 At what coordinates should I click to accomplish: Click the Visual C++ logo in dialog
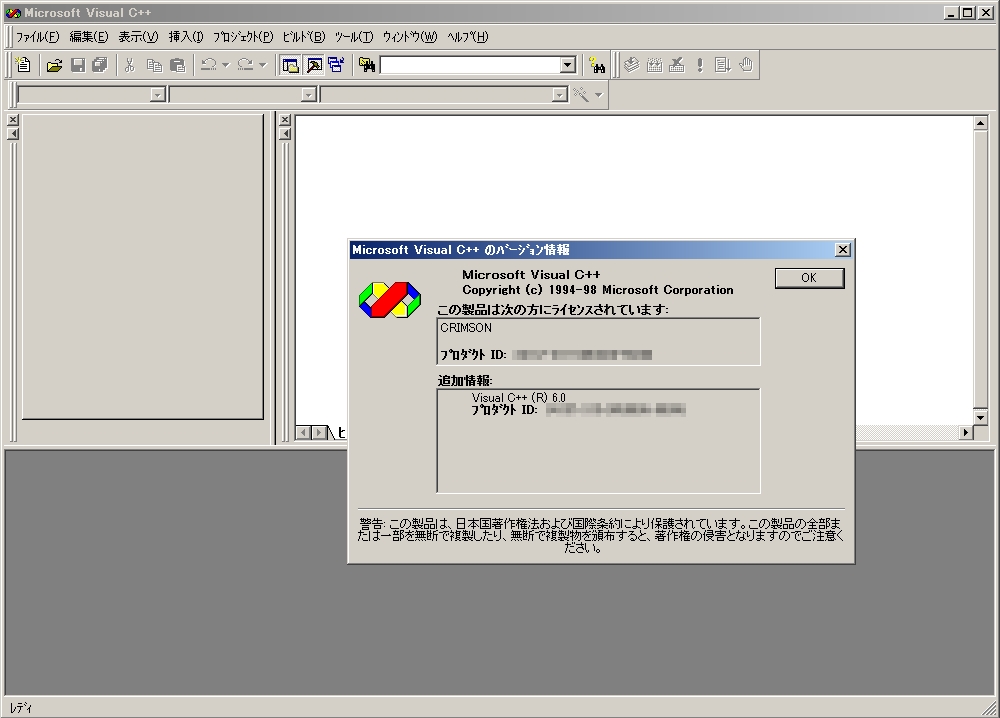click(390, 300)
